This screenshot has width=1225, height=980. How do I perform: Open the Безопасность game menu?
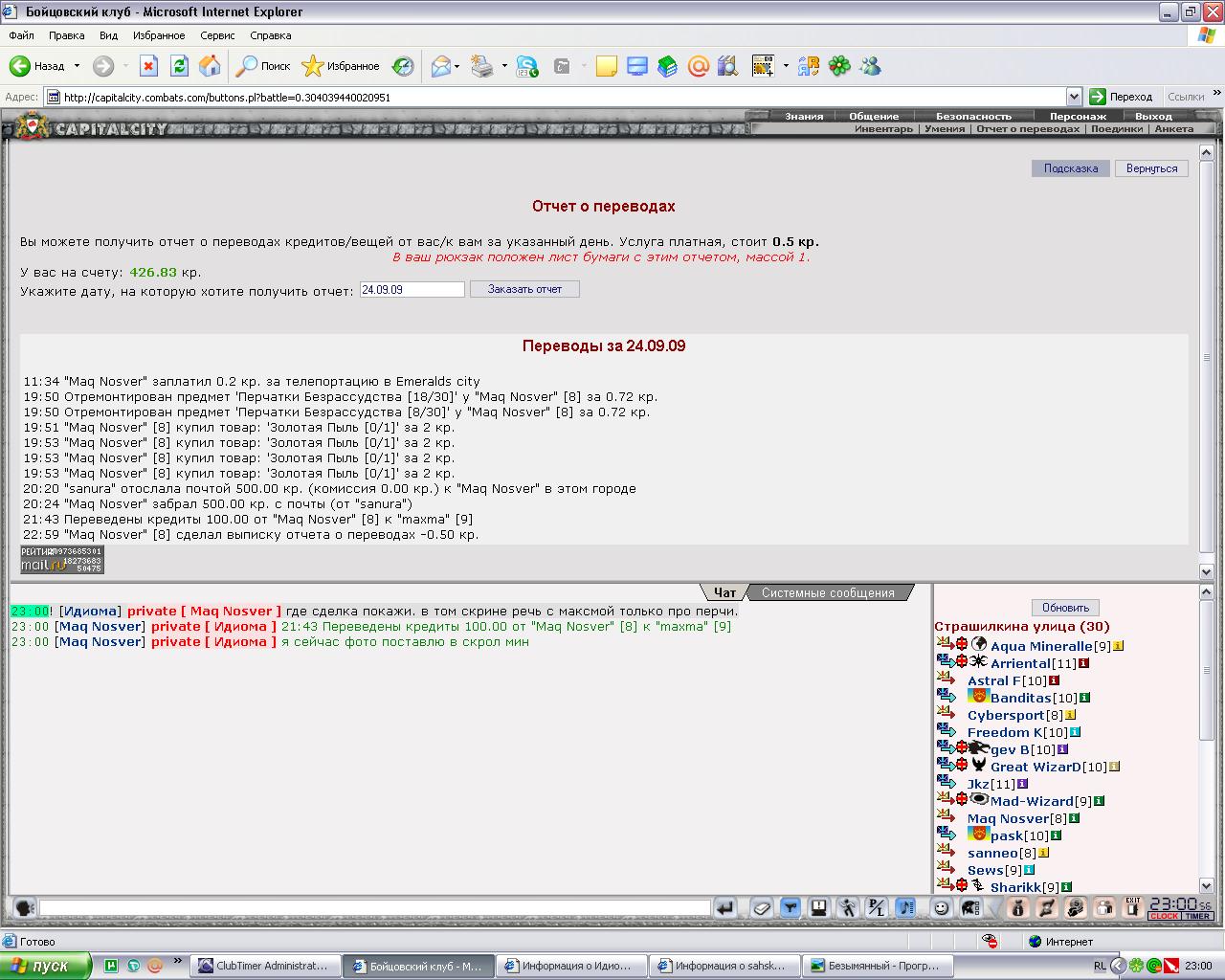[973, 116]
